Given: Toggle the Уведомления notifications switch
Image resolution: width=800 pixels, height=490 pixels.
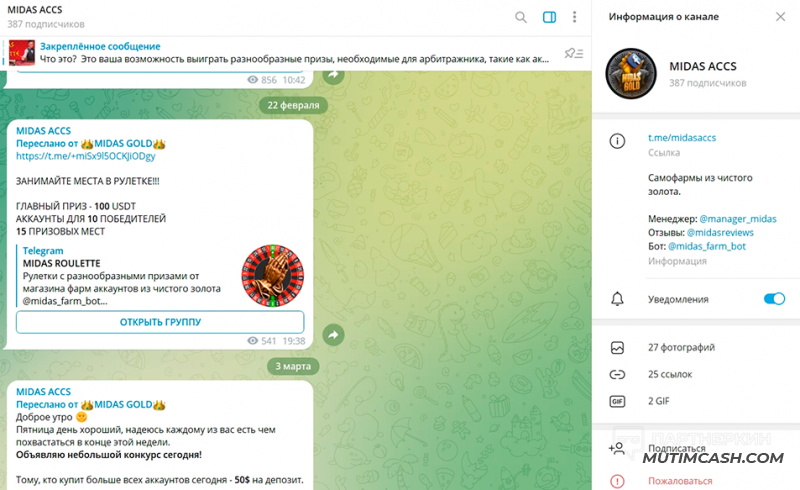Looking at the screenshot, I should click(774, 299).
